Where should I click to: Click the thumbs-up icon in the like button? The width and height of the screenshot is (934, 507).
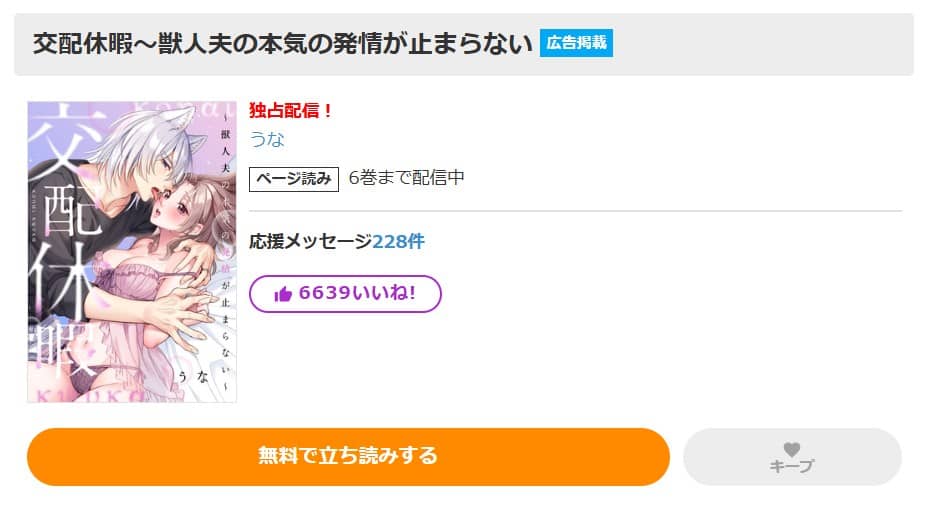point(282,294)
